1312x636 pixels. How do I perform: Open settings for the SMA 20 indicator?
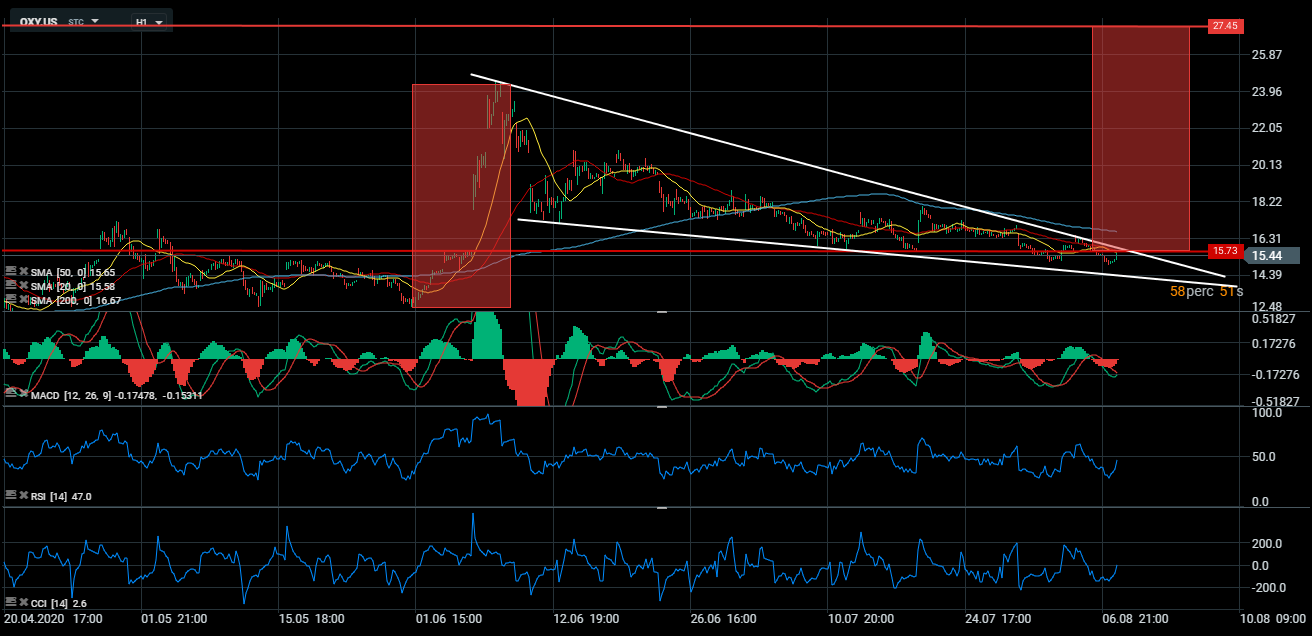[10, 285]
